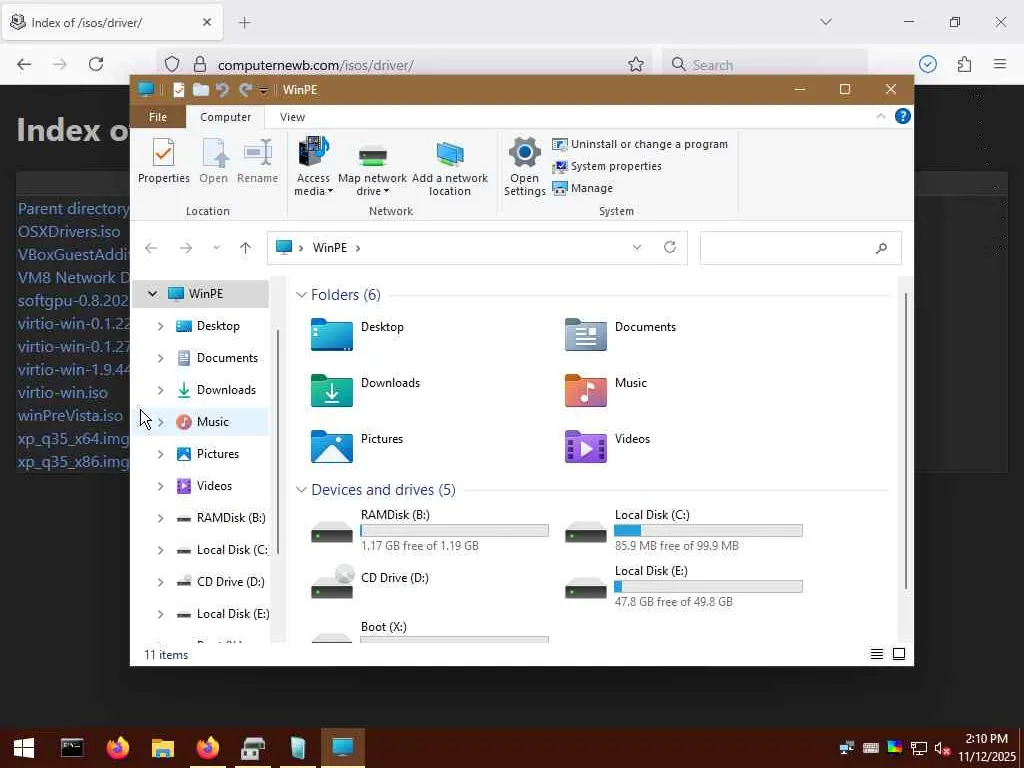1024x768 pixels.
Task: Open quick access toolbar customize dropdown
Action: (x=263, y=90)
